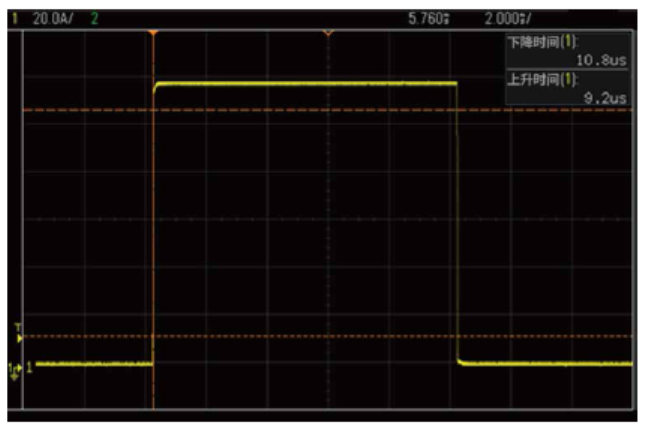The width and height of the screenshot is (646, 430).
Task: Click the upper dashed horizontal cursor line
Action: coord(327,110)
